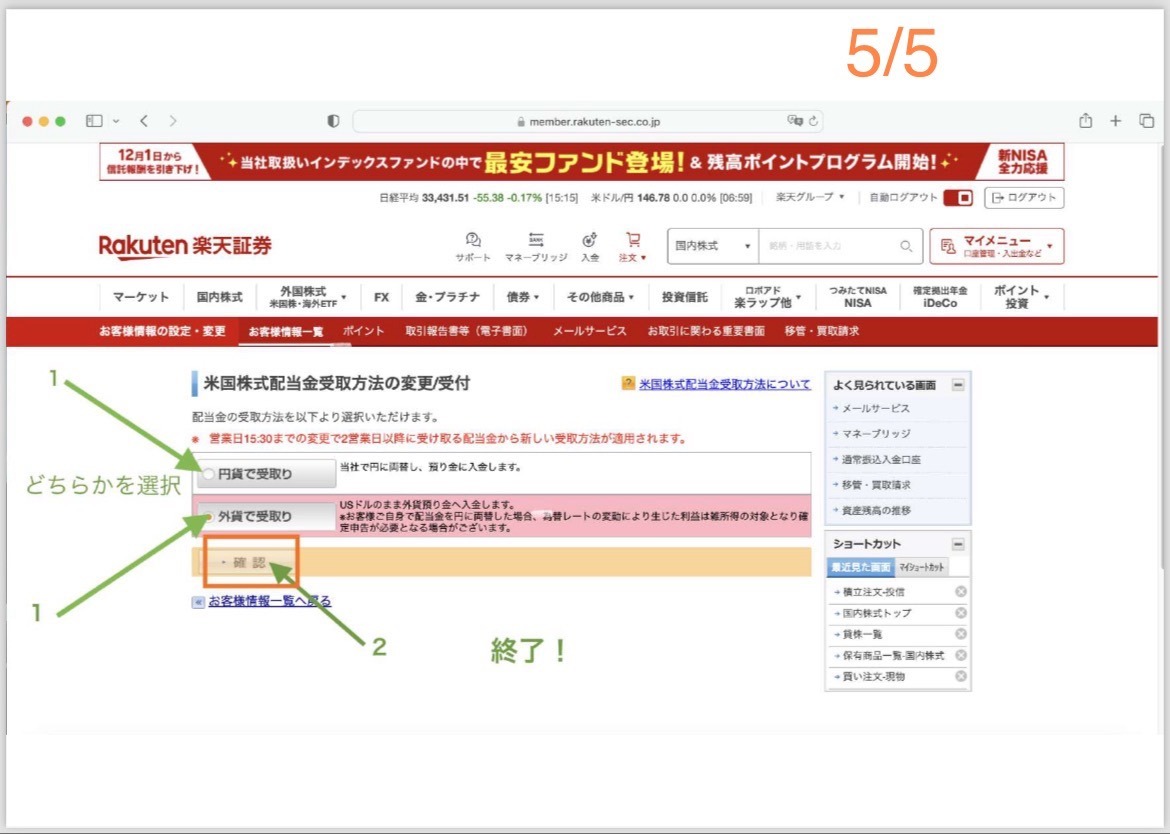Remove 貸株一覧 from recent list
Viewport: 1170px width, 834px height.
961,633
